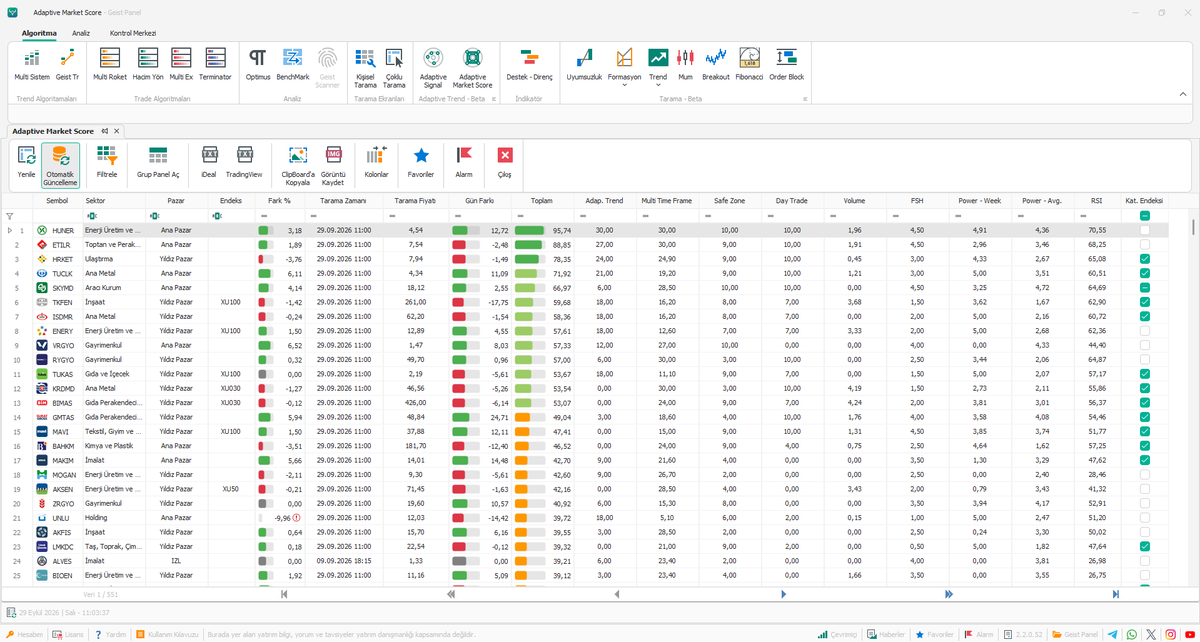Image resolution: width=1200 pixels, height=642 pixels.
Task: Export the list to iDeal TXT
Action: 209,162
